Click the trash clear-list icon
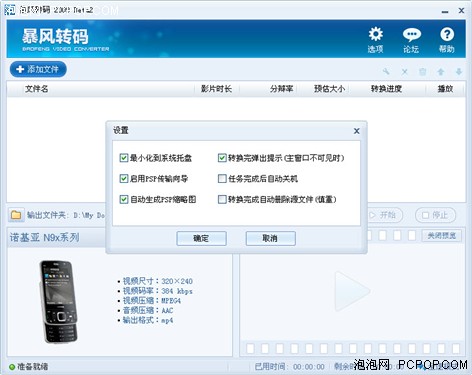The image size is (472, 375). tap(422, 72)
